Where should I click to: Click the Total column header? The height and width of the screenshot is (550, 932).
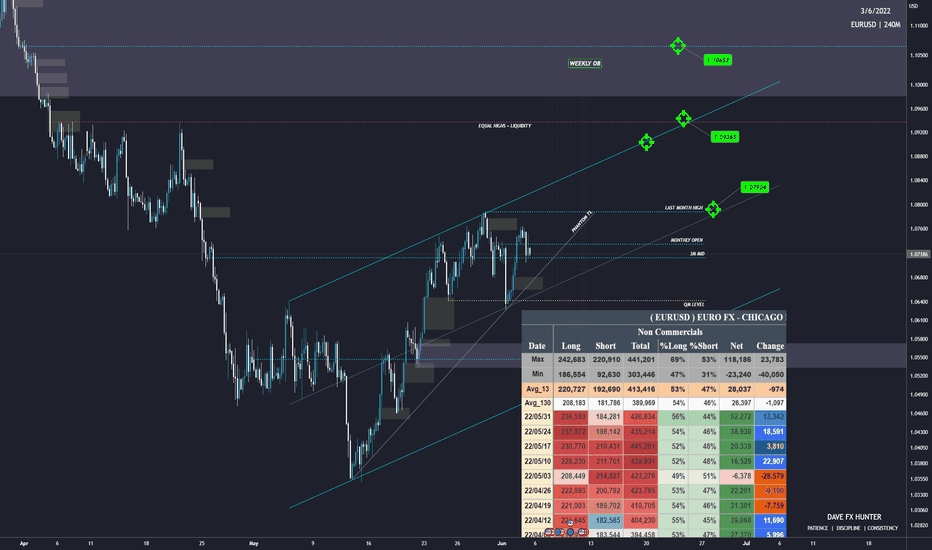tap(640, 346)
